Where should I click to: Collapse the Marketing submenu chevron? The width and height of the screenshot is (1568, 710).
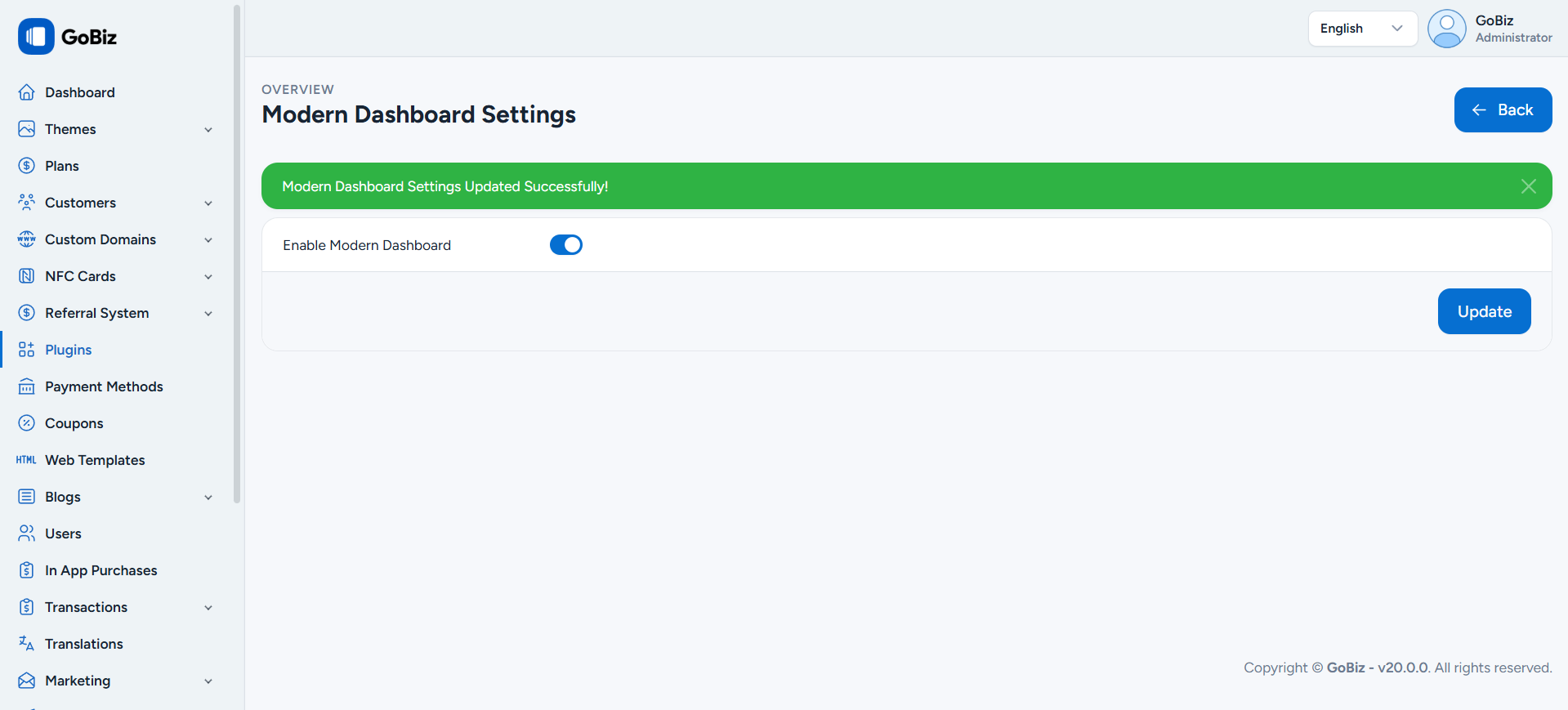[208, 681]
